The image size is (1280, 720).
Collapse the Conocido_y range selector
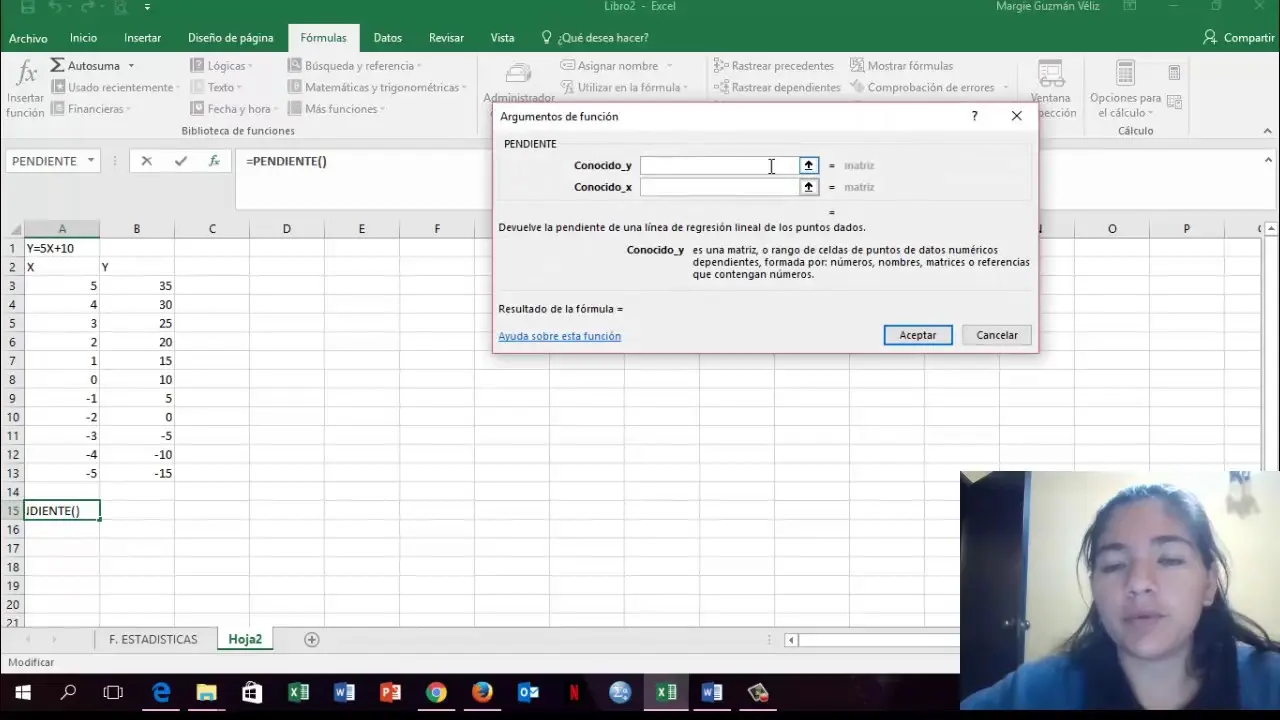pyautogui.click(x=808, y=166)
